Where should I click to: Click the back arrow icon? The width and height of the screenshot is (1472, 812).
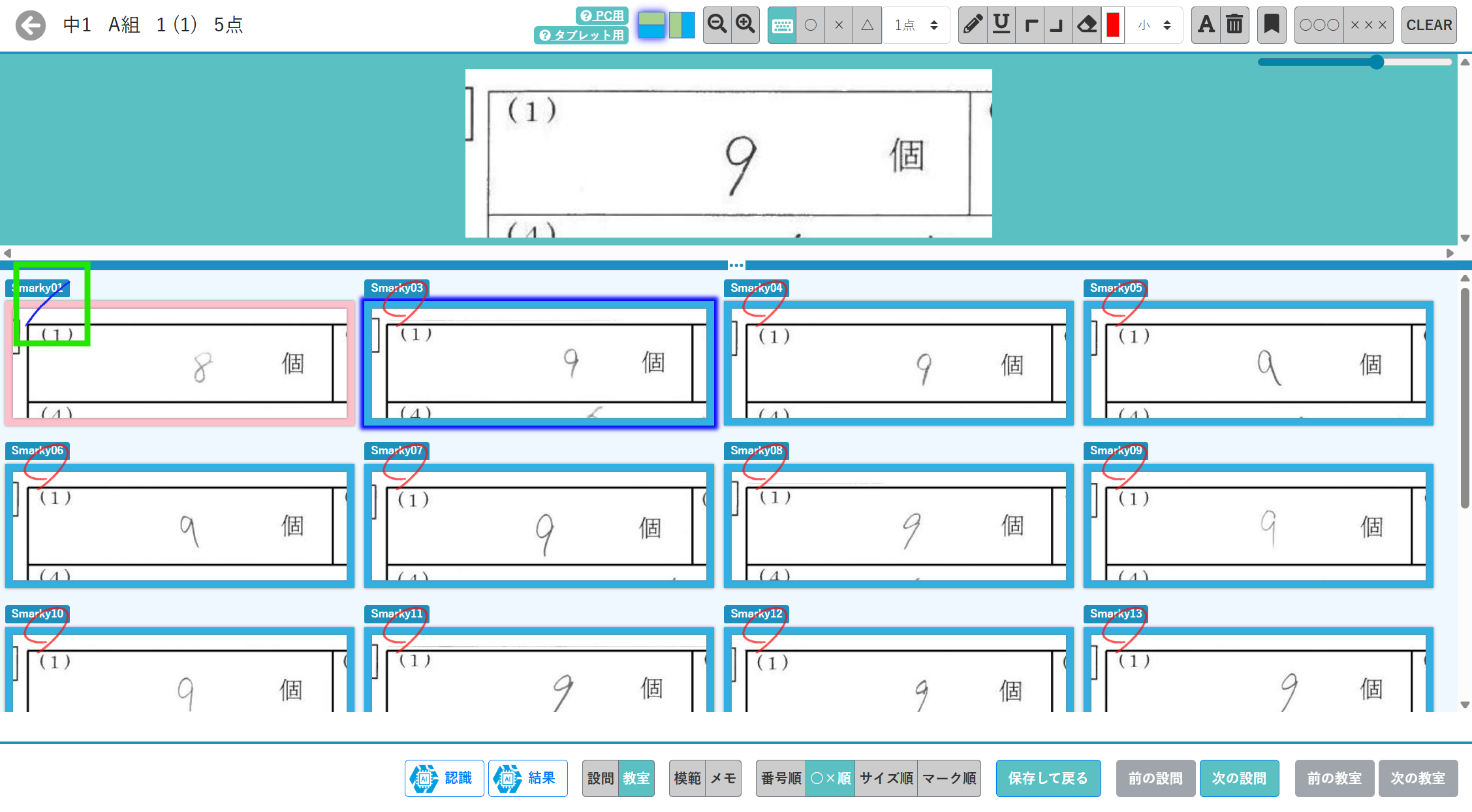point(30,25)
